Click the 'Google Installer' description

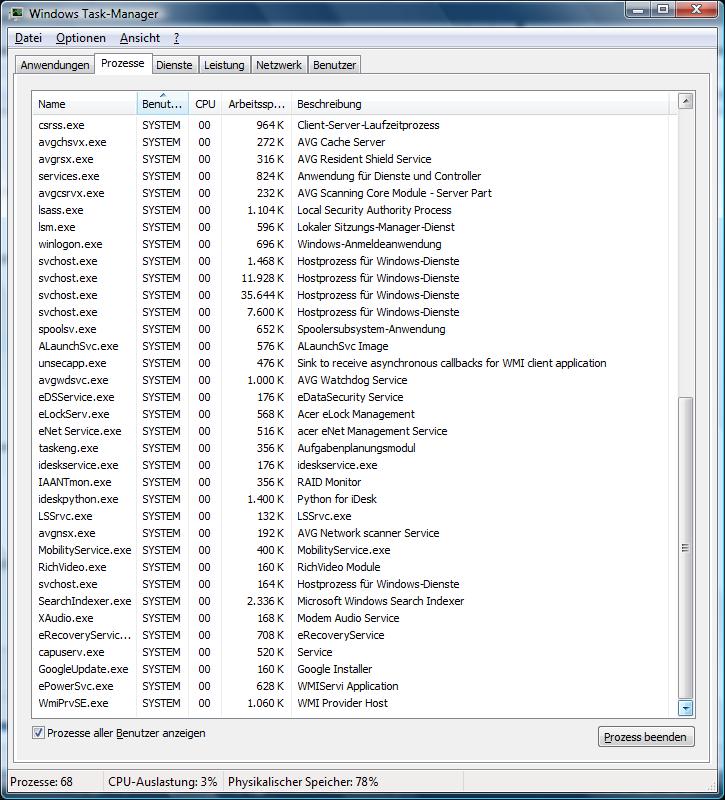335,669
